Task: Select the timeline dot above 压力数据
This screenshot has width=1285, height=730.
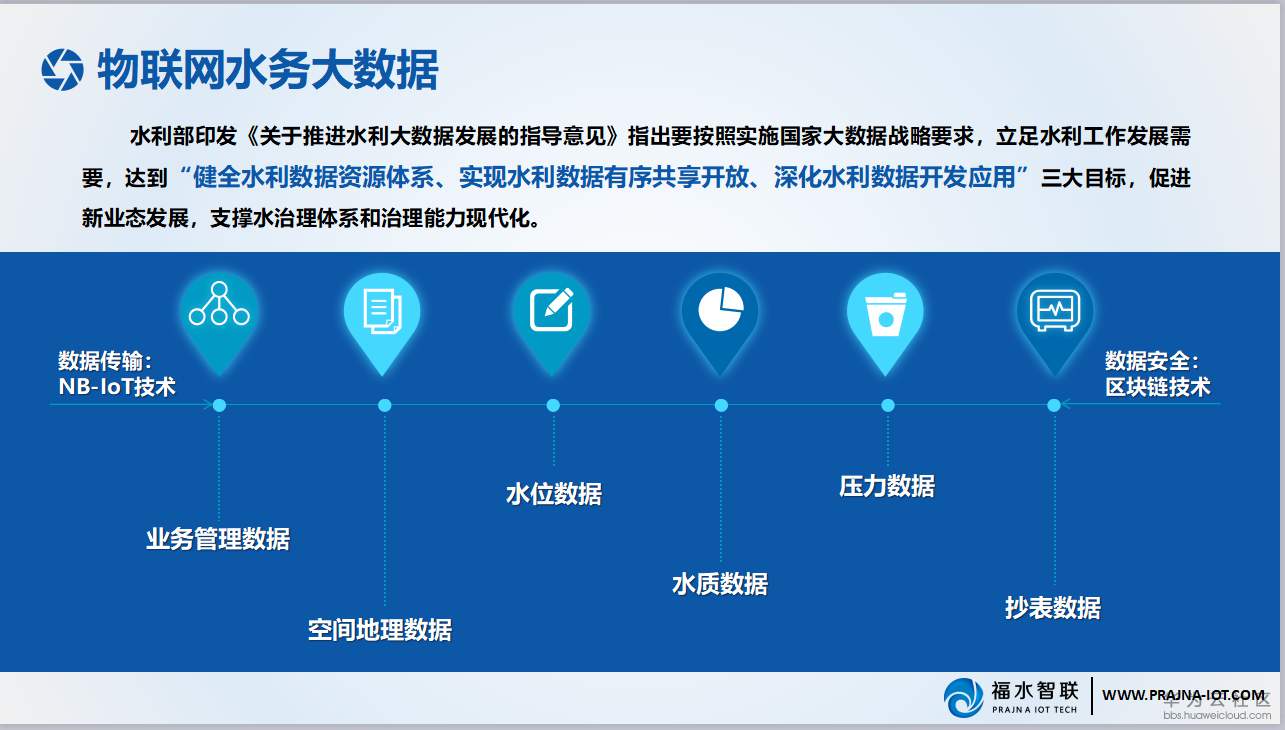Action: pyautogui.click(x=888, y=405)
